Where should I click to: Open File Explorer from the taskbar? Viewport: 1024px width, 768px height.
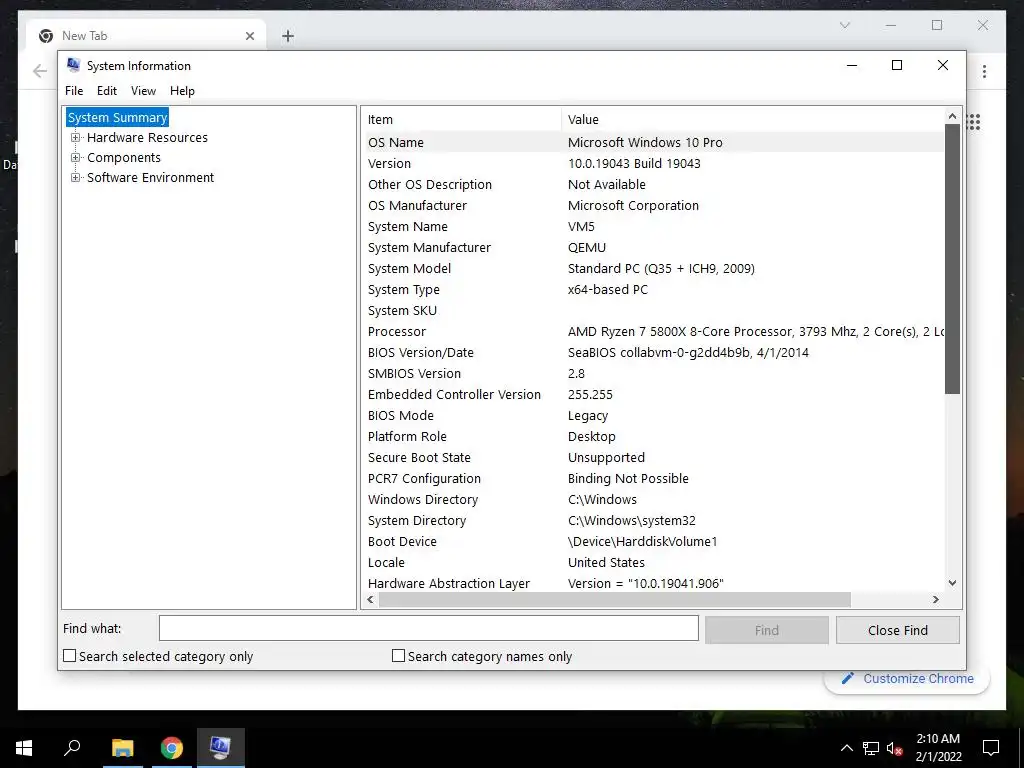(122, 748)
